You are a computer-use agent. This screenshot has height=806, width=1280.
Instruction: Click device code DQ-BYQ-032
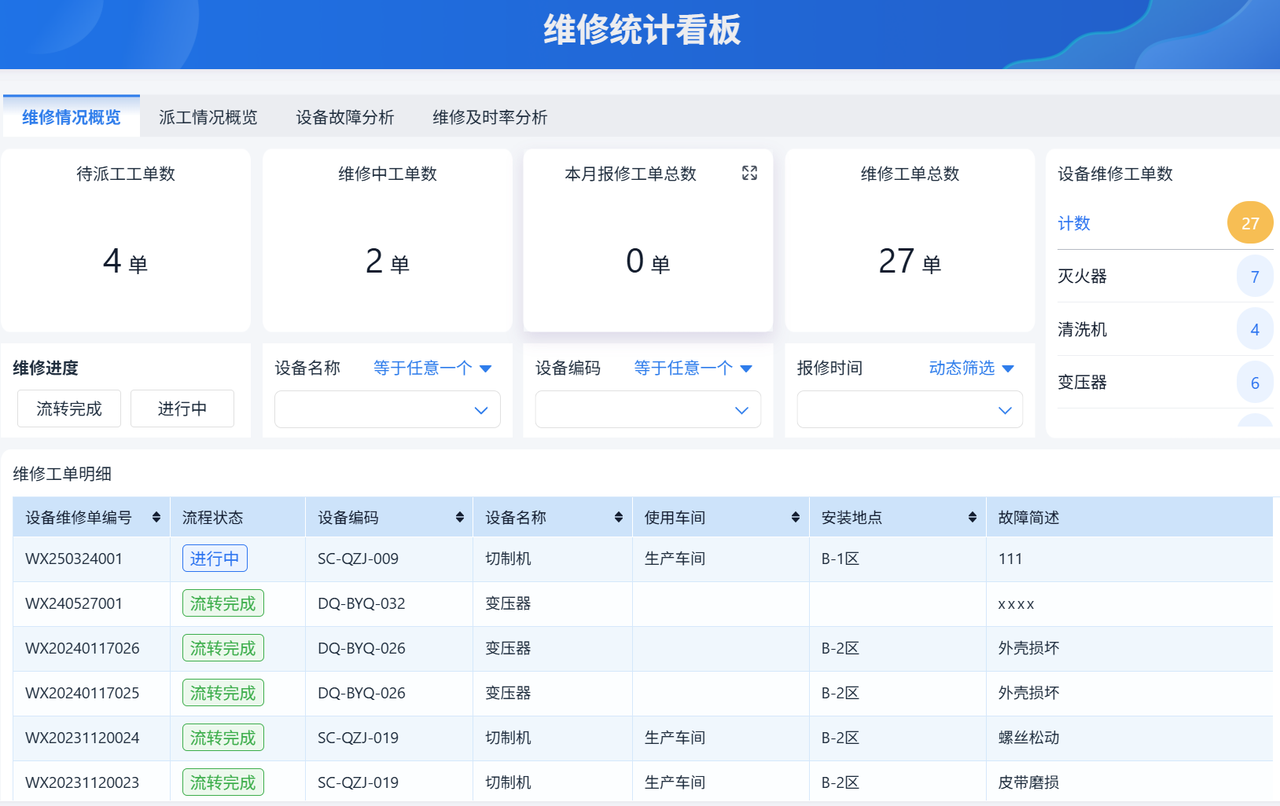[x=362, y=604]
